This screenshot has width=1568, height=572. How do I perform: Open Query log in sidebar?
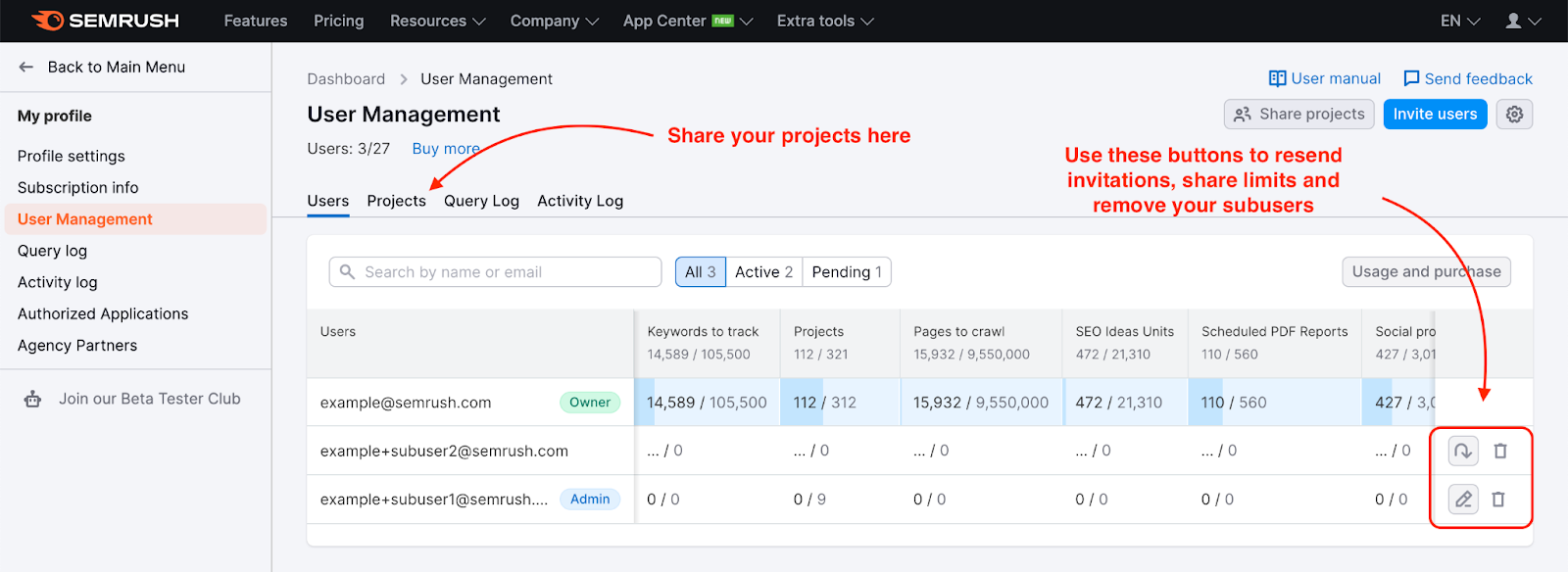coord(53,251)
